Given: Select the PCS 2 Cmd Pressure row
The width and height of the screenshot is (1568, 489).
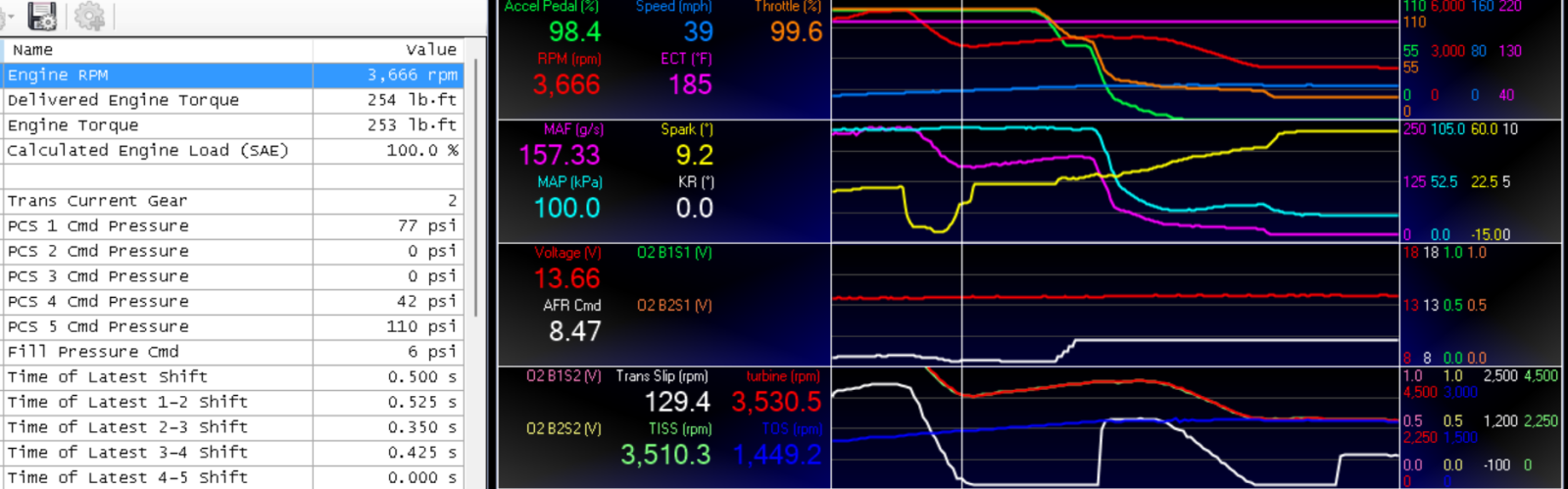Looking at the screenshot, I should (x=233, y=251).
